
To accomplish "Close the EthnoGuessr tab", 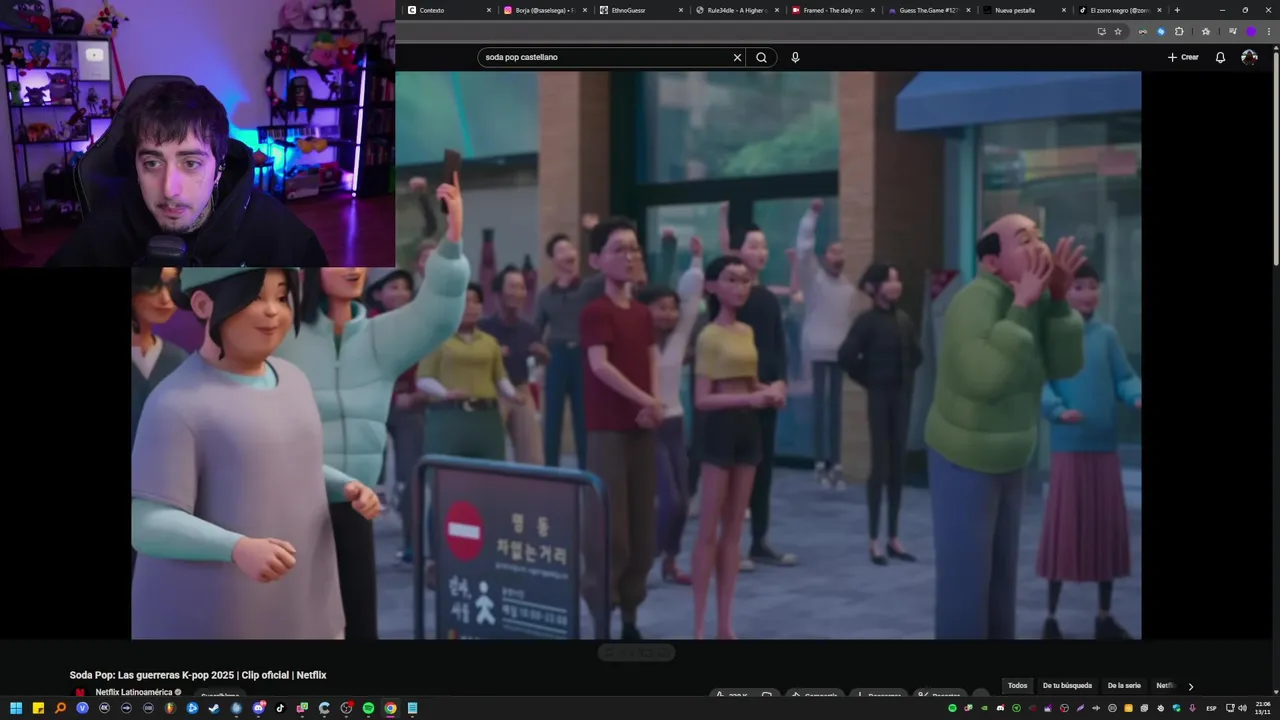I will point(681,10).
